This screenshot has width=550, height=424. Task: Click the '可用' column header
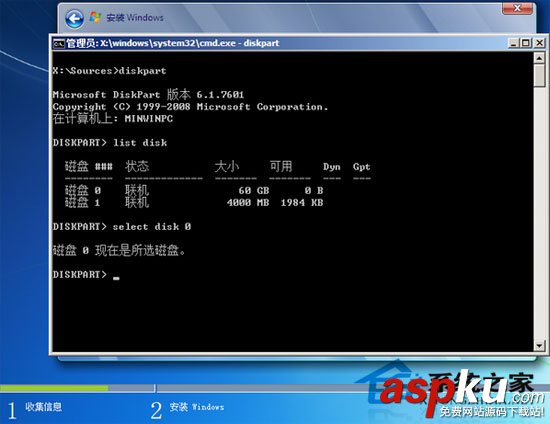tap(281, 167)
